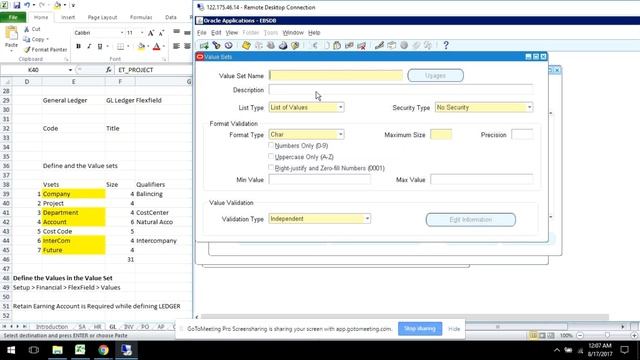Open Oracle Edit menu
Viewport: 640px width, 360px height.
(x=216, y=33)
